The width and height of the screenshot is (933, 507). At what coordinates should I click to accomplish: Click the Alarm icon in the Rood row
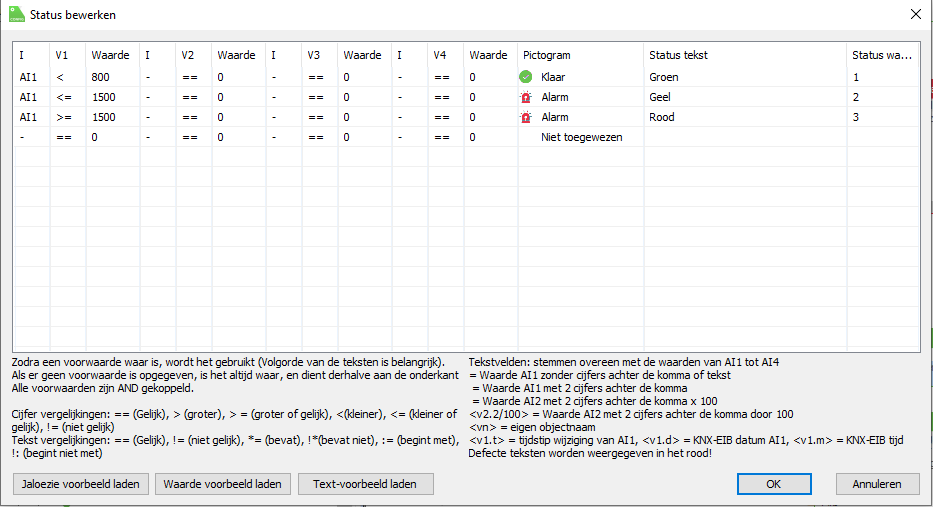pos(526,117)
